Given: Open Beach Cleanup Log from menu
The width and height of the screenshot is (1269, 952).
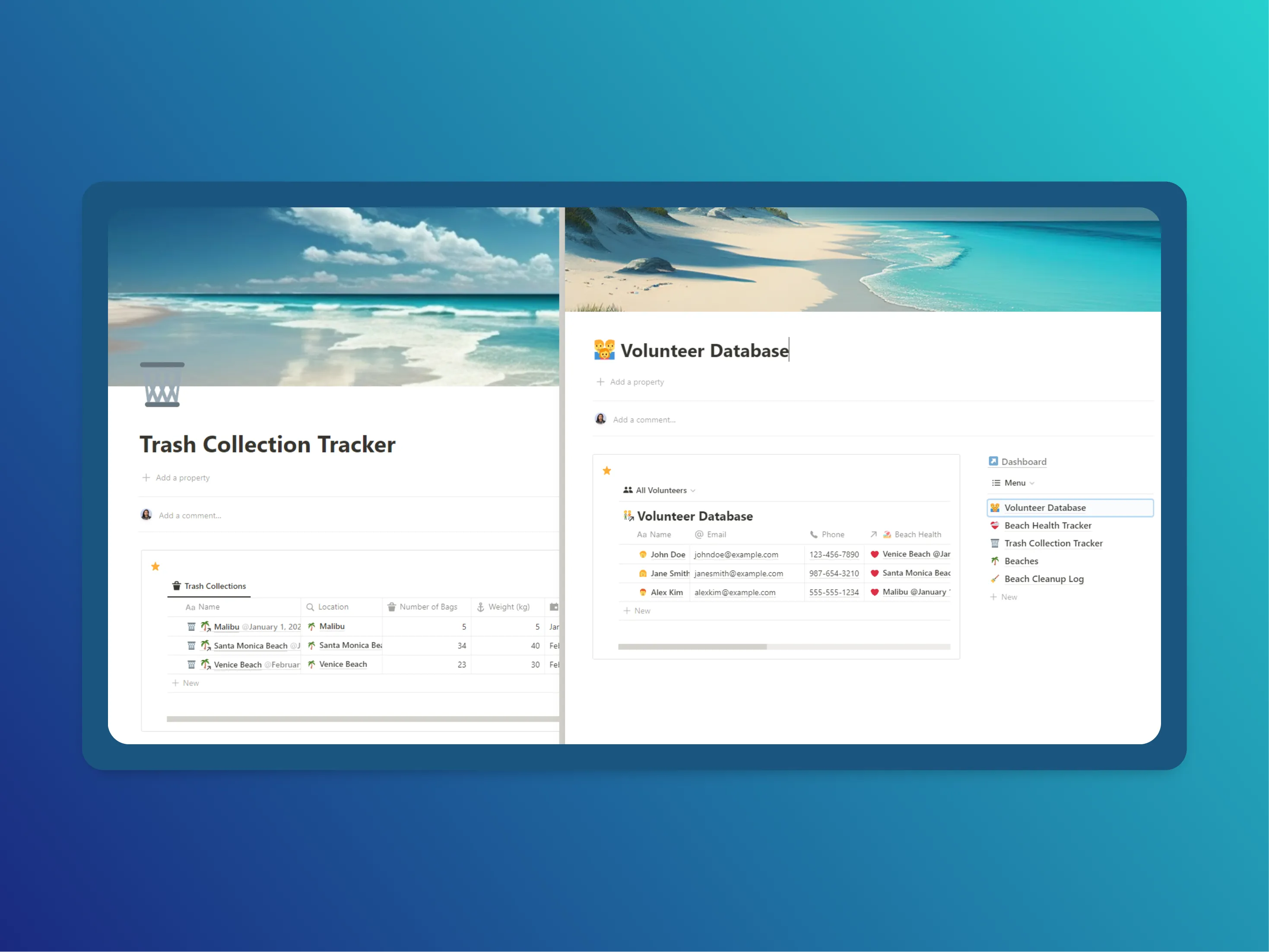Looking at the screenshot, I should point(1043,579).
